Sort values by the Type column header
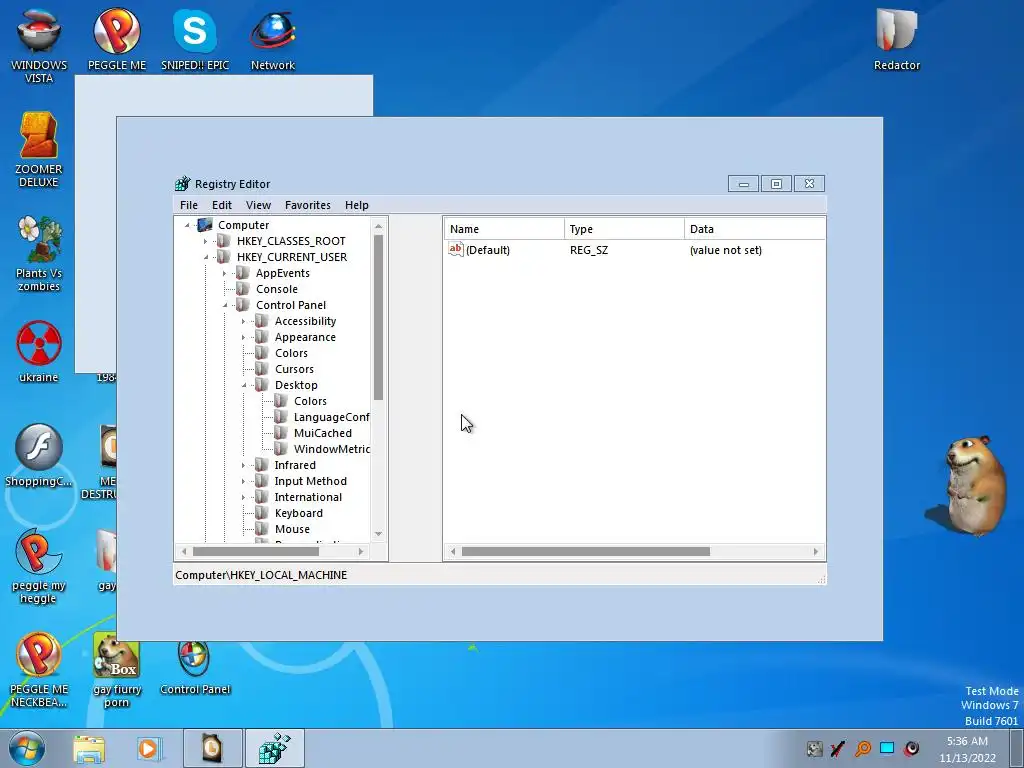 624,229
